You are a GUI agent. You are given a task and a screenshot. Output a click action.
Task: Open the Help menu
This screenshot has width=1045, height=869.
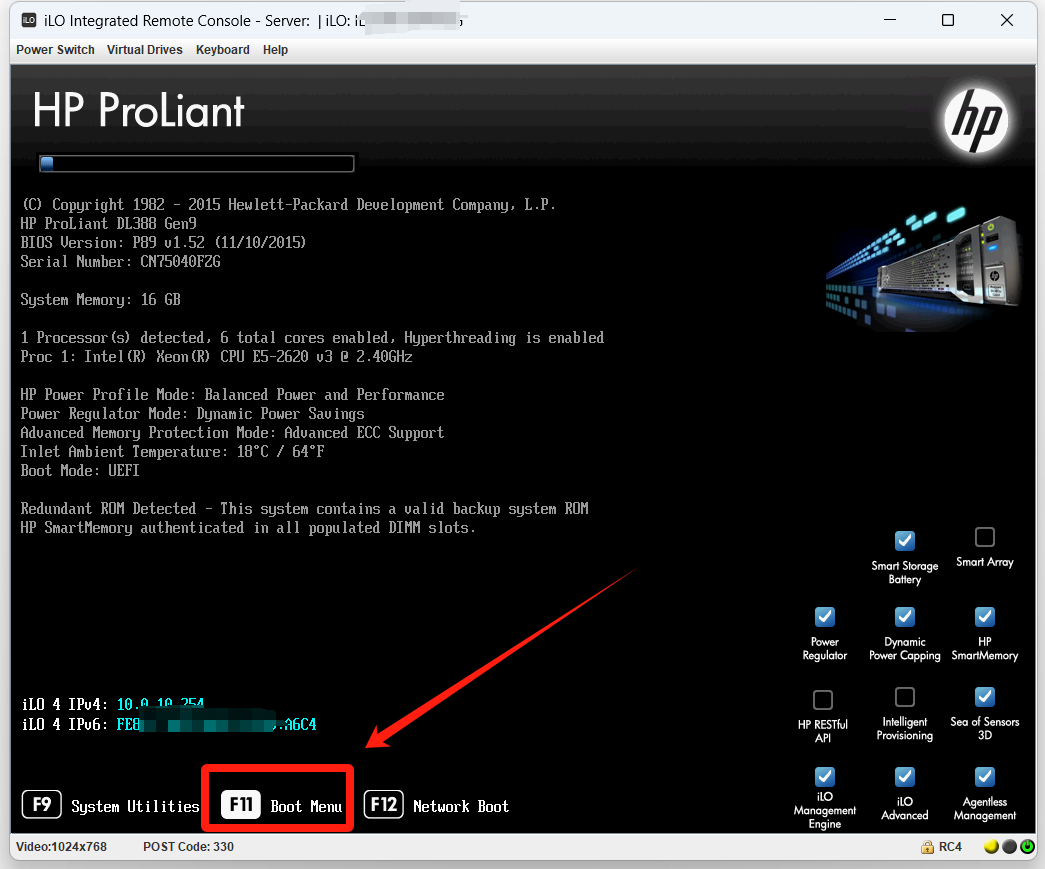(x=275, y=50)
